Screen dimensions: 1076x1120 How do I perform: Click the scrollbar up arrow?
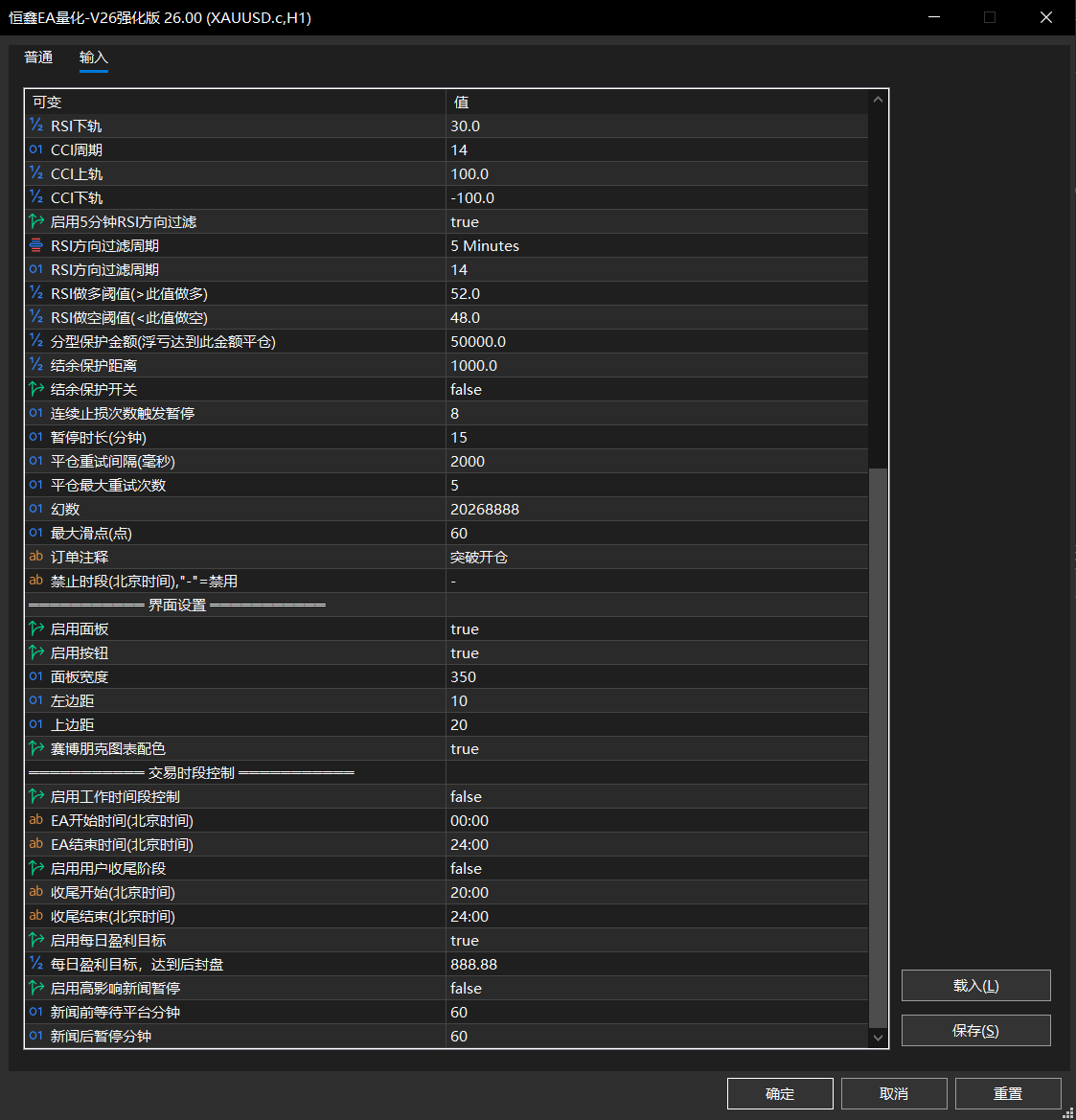pyautogui.click(x=878, y=100)
